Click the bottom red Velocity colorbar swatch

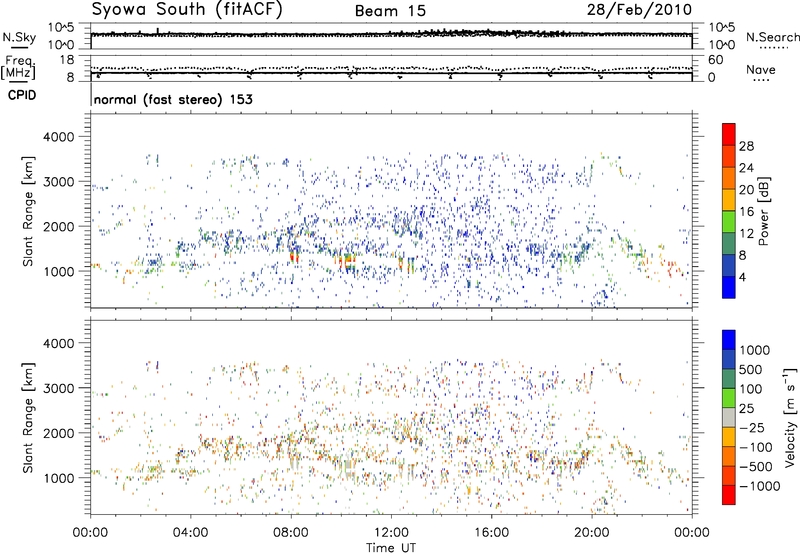click(729, 495)
